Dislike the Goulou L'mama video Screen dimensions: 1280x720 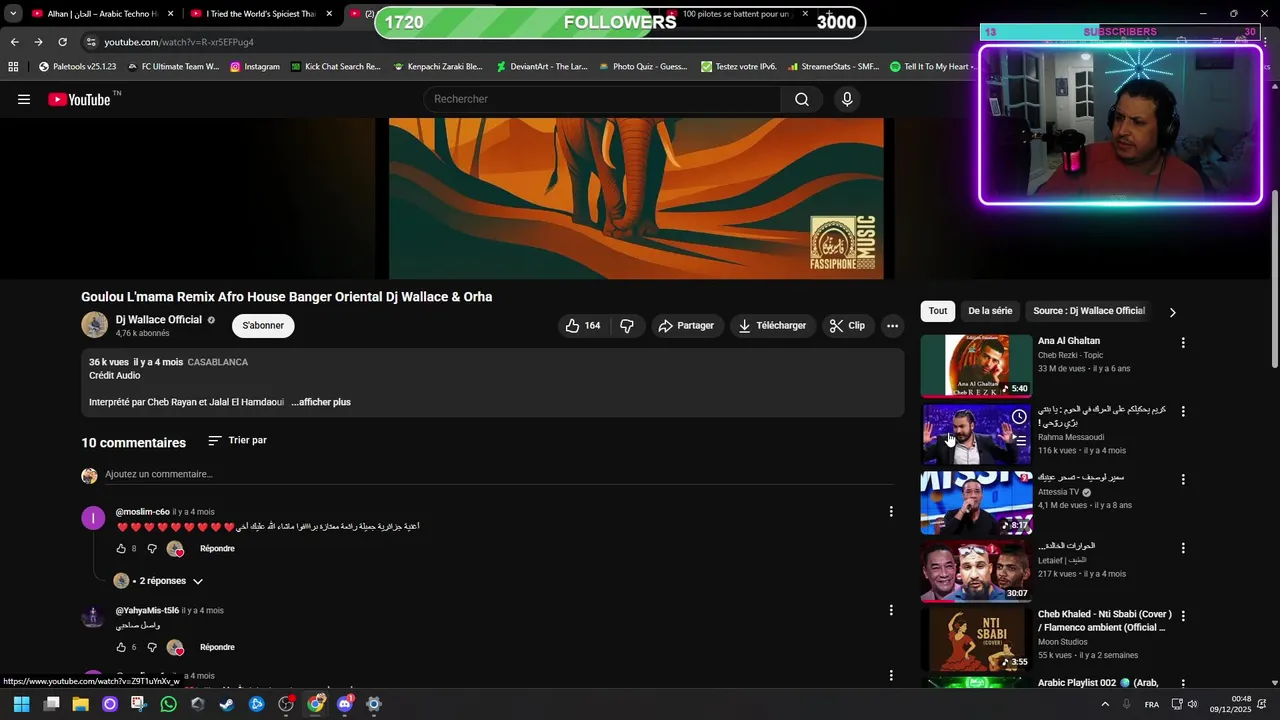coord(627,326)
